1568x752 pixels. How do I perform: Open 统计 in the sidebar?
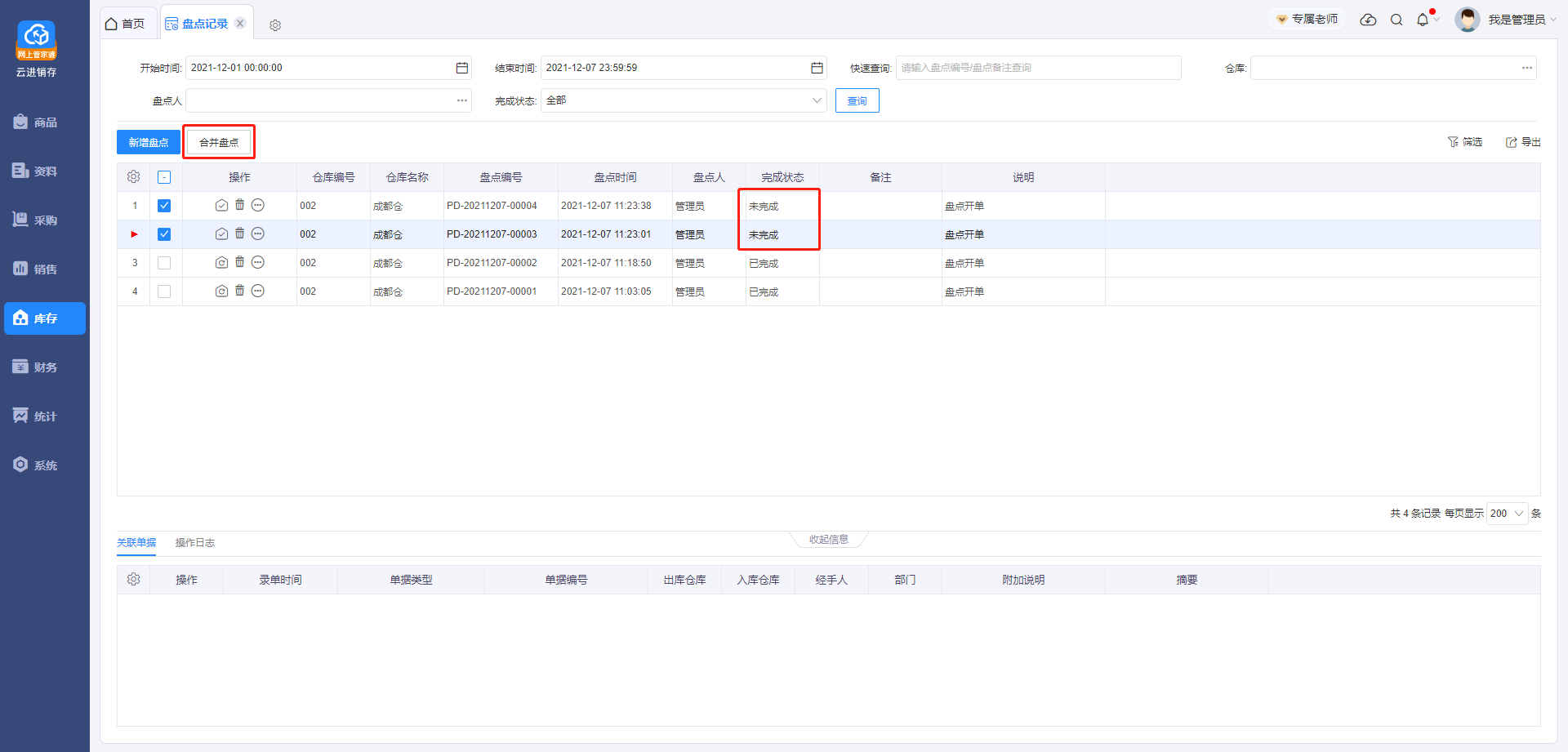tap(45, 416)
